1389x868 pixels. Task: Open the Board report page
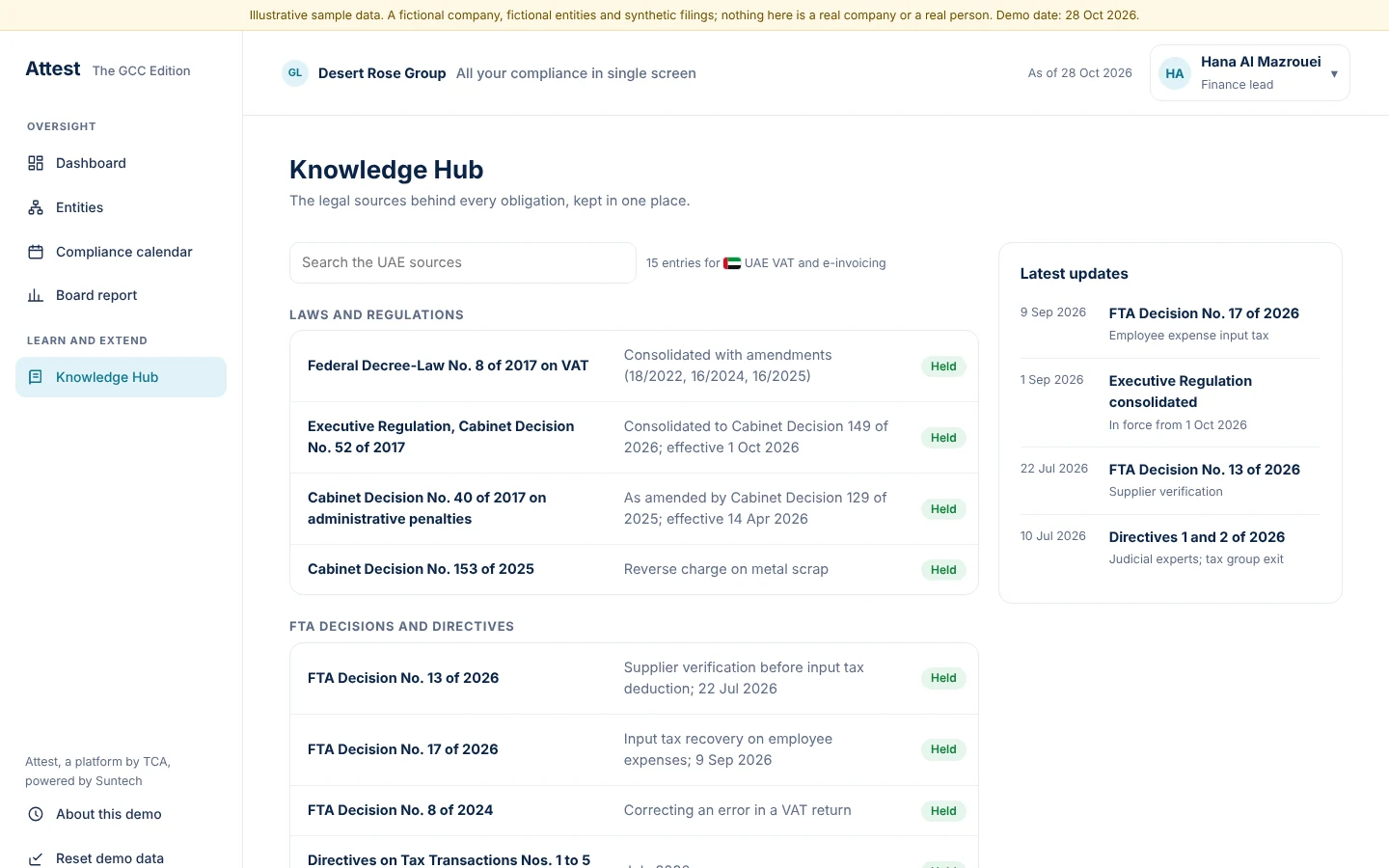point(121,295)
